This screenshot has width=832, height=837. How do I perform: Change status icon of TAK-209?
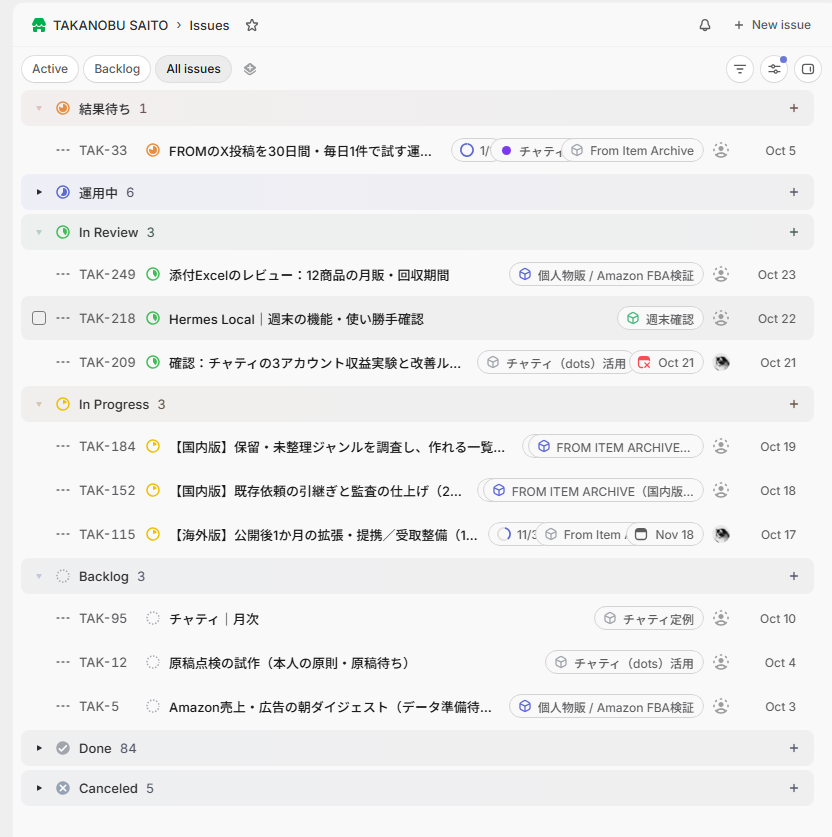[x=153, y=362]
